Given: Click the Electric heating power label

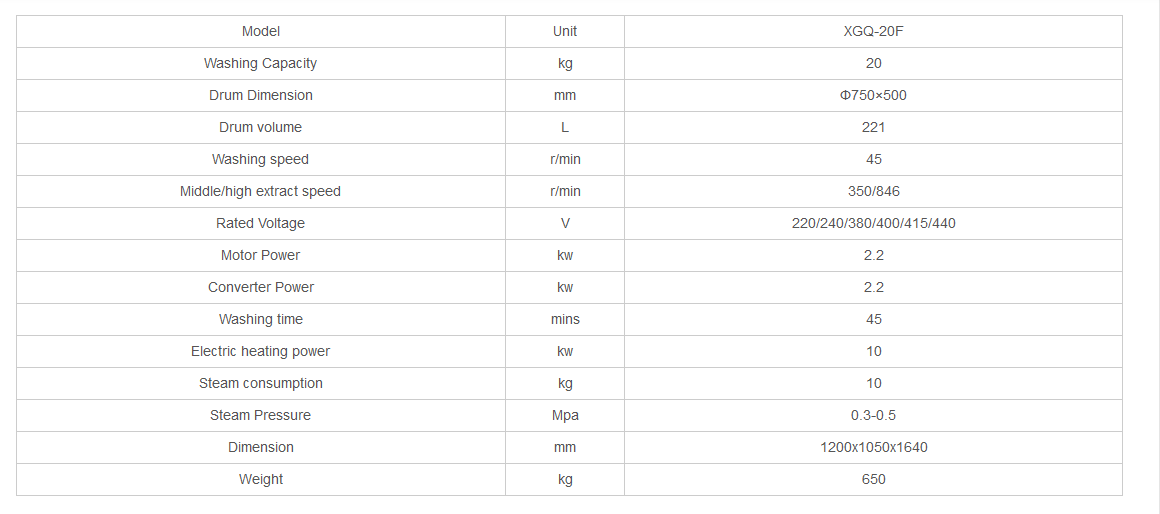Looking at the screenshot, I should 260,351.
